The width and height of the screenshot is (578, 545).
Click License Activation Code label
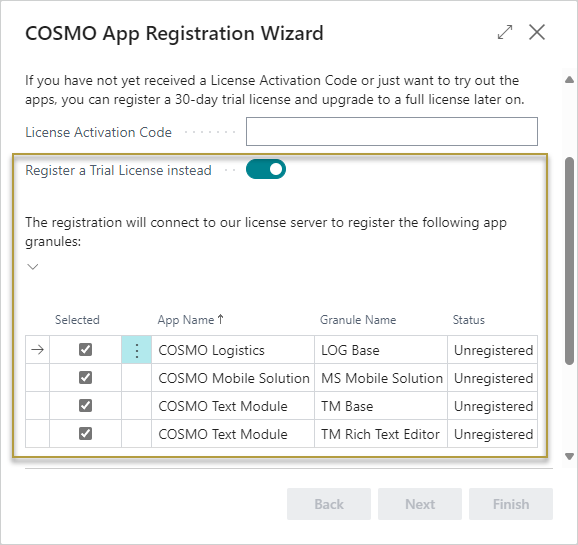coord(98,132)
